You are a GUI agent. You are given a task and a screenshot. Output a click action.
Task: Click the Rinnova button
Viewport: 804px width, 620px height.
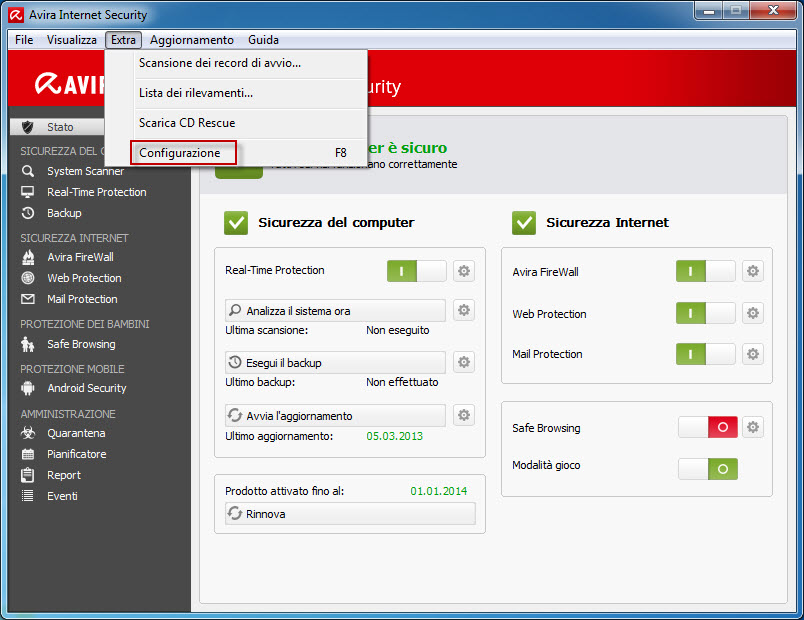point(350,513)
